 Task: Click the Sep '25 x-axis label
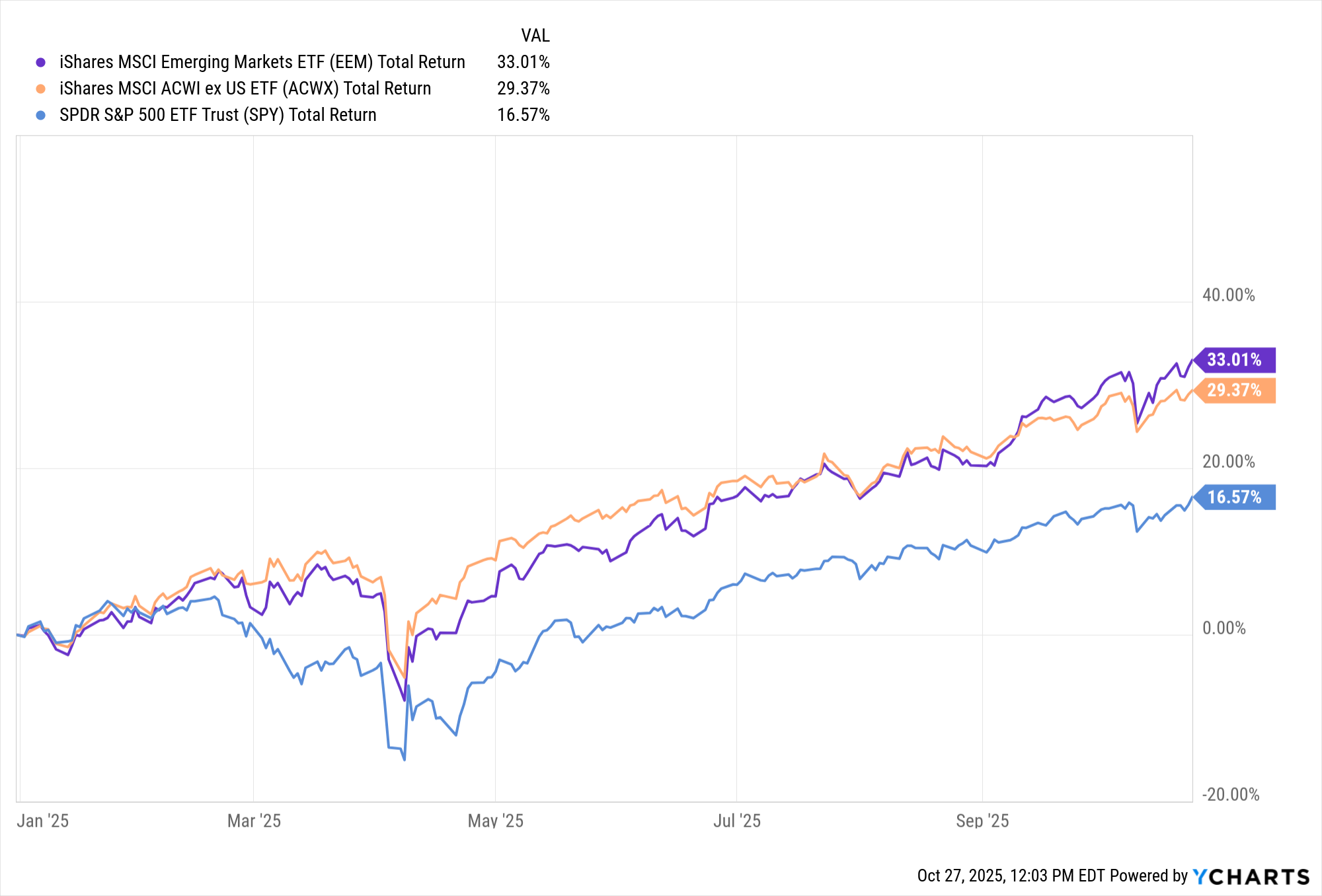982,821
